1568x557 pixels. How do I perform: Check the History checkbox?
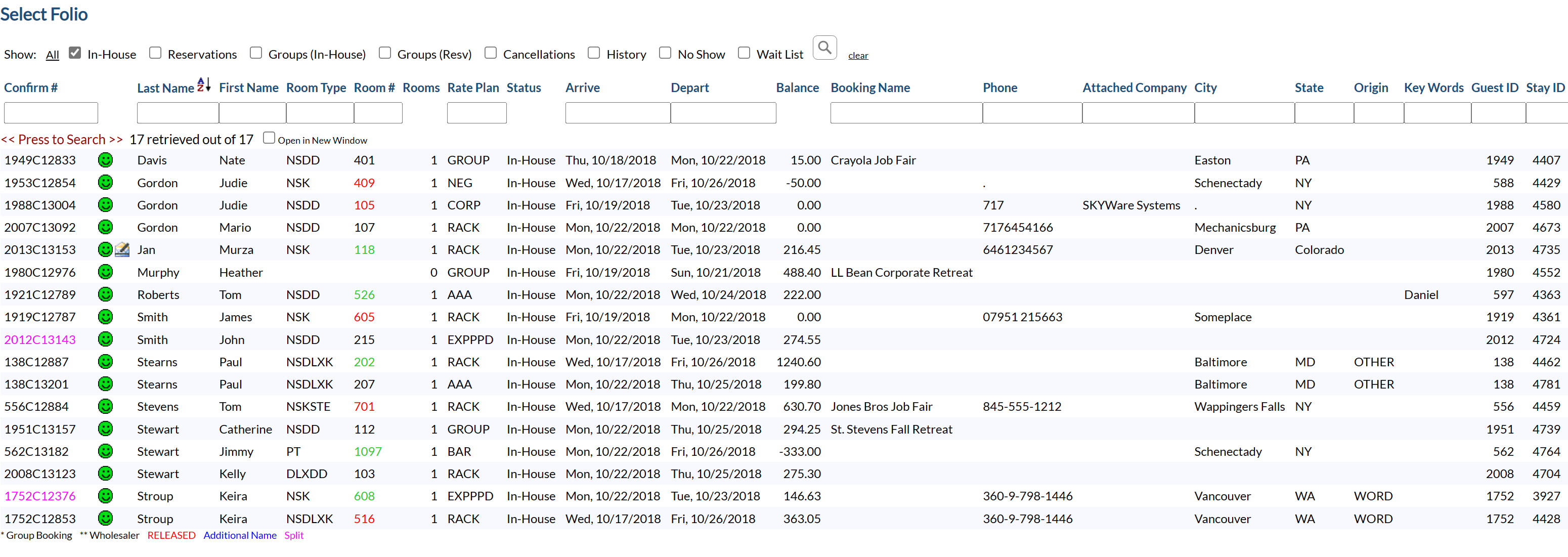pyautogui.click(x=594, y=53)
